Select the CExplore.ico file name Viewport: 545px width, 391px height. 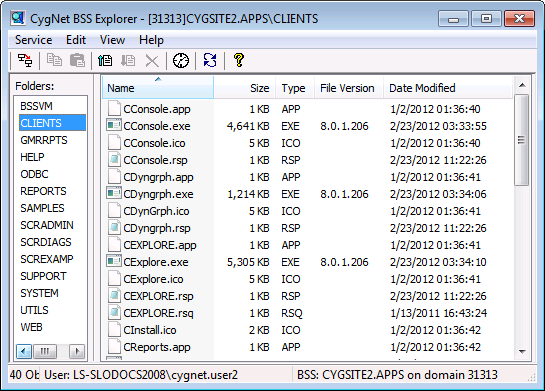[x=153, y=279]
